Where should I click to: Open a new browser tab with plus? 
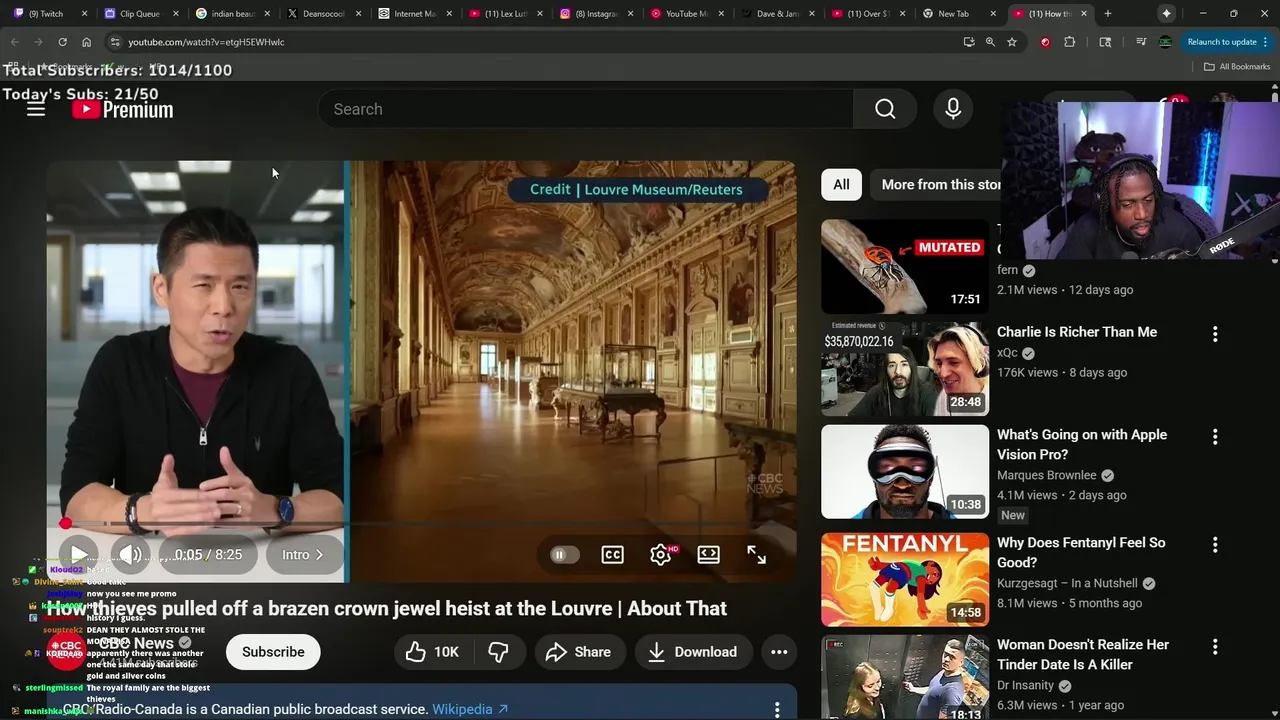(x=1107, y=14)
